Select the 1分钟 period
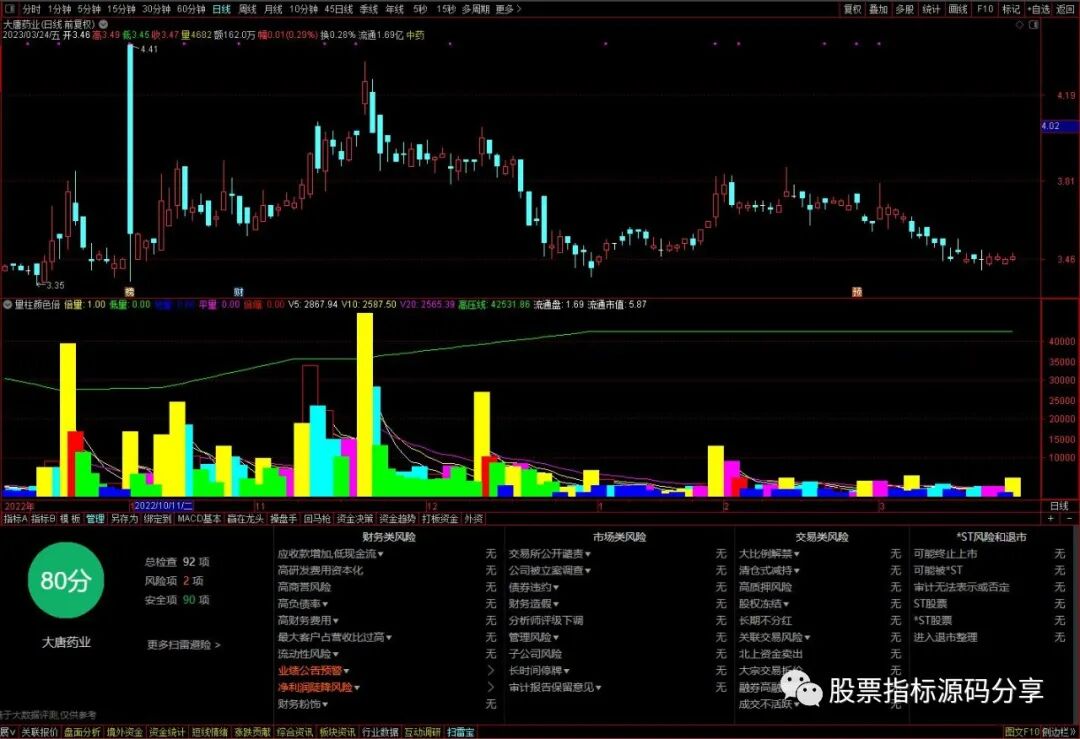Screen dimensions: 1080x739 (x=59, y=9)
